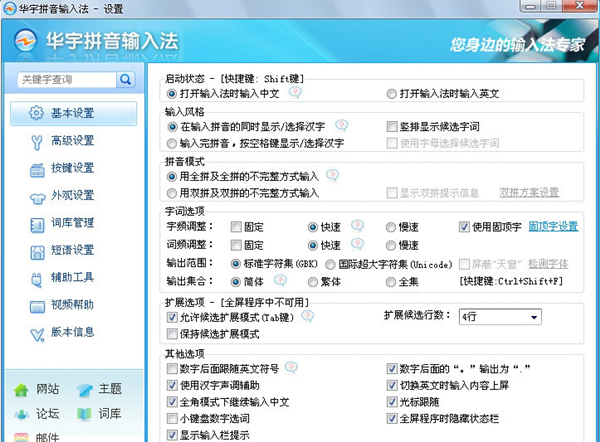
Task: Click the 按键设置 keyboard icon
Action: click(37, 168)
